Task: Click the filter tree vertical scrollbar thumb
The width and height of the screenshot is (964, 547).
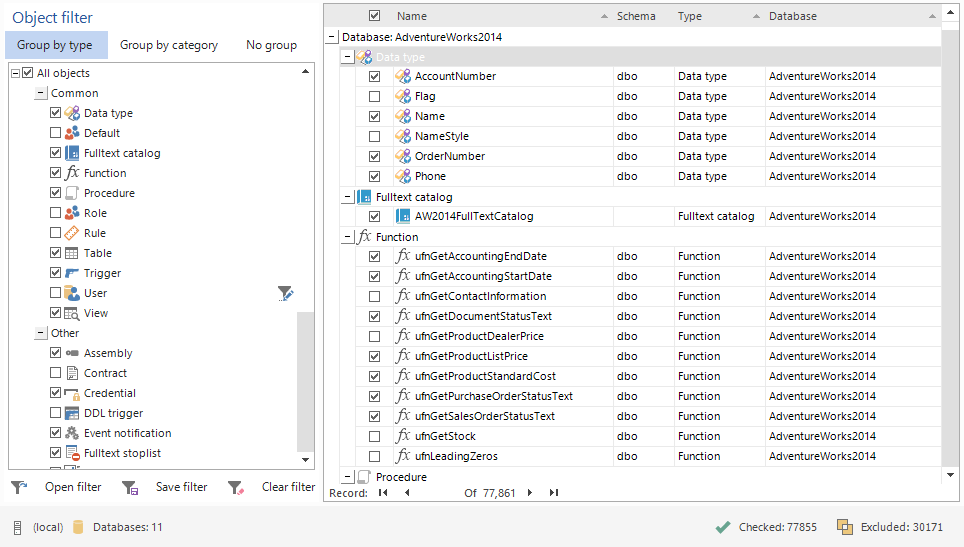Action: [305, 381]
